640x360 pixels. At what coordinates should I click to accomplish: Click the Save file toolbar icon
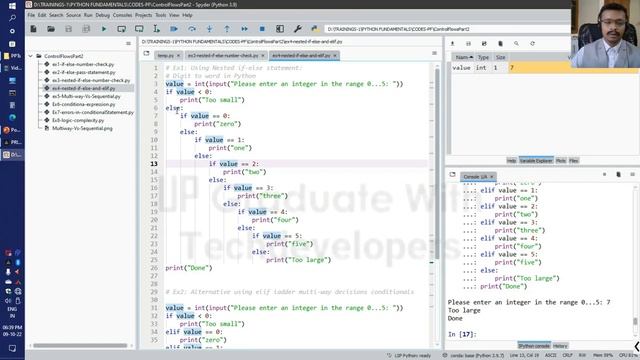(69, 29)
